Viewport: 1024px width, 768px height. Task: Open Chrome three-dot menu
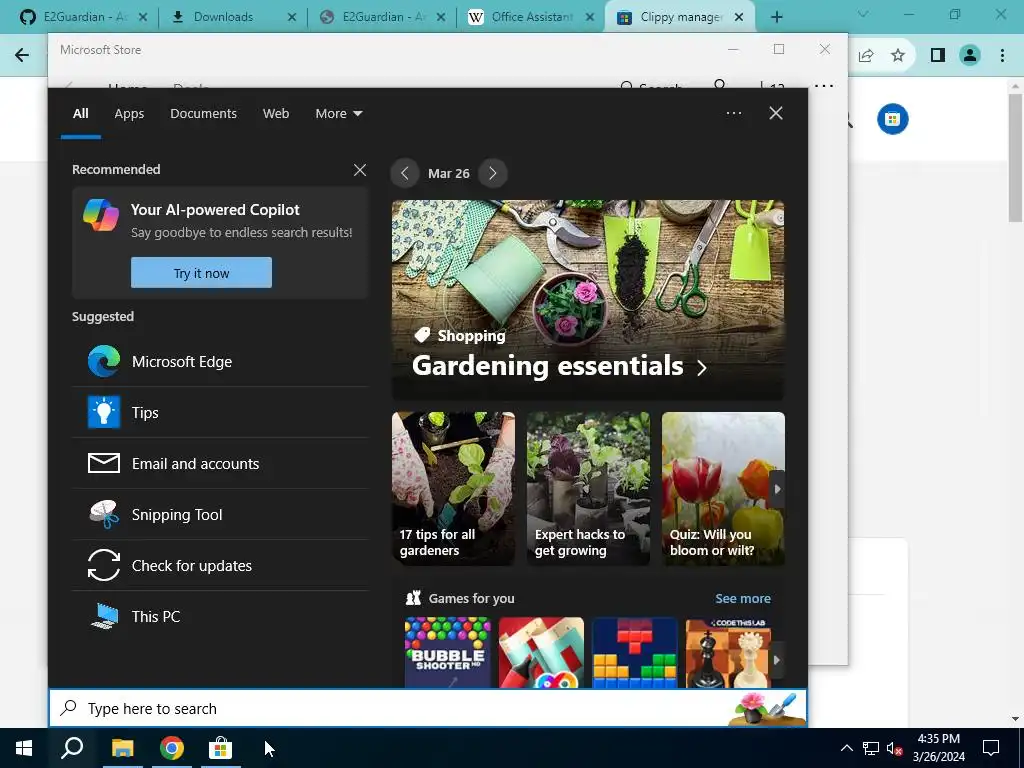click(1002, 56)
